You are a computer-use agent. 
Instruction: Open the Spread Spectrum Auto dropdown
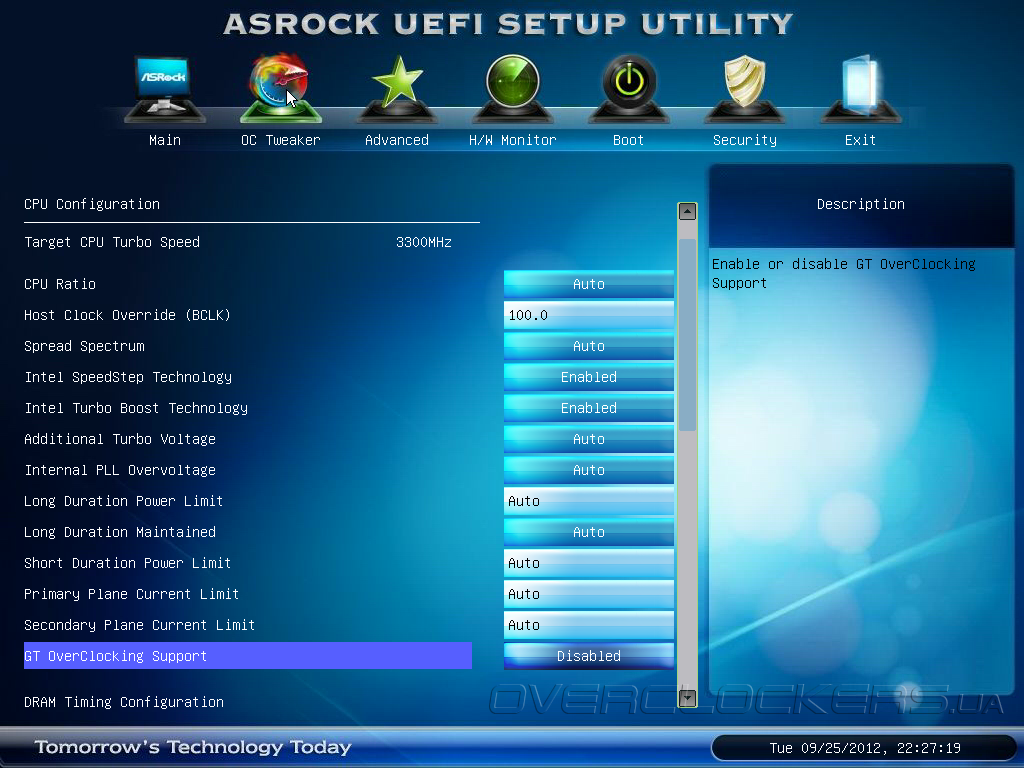point(588,346)
